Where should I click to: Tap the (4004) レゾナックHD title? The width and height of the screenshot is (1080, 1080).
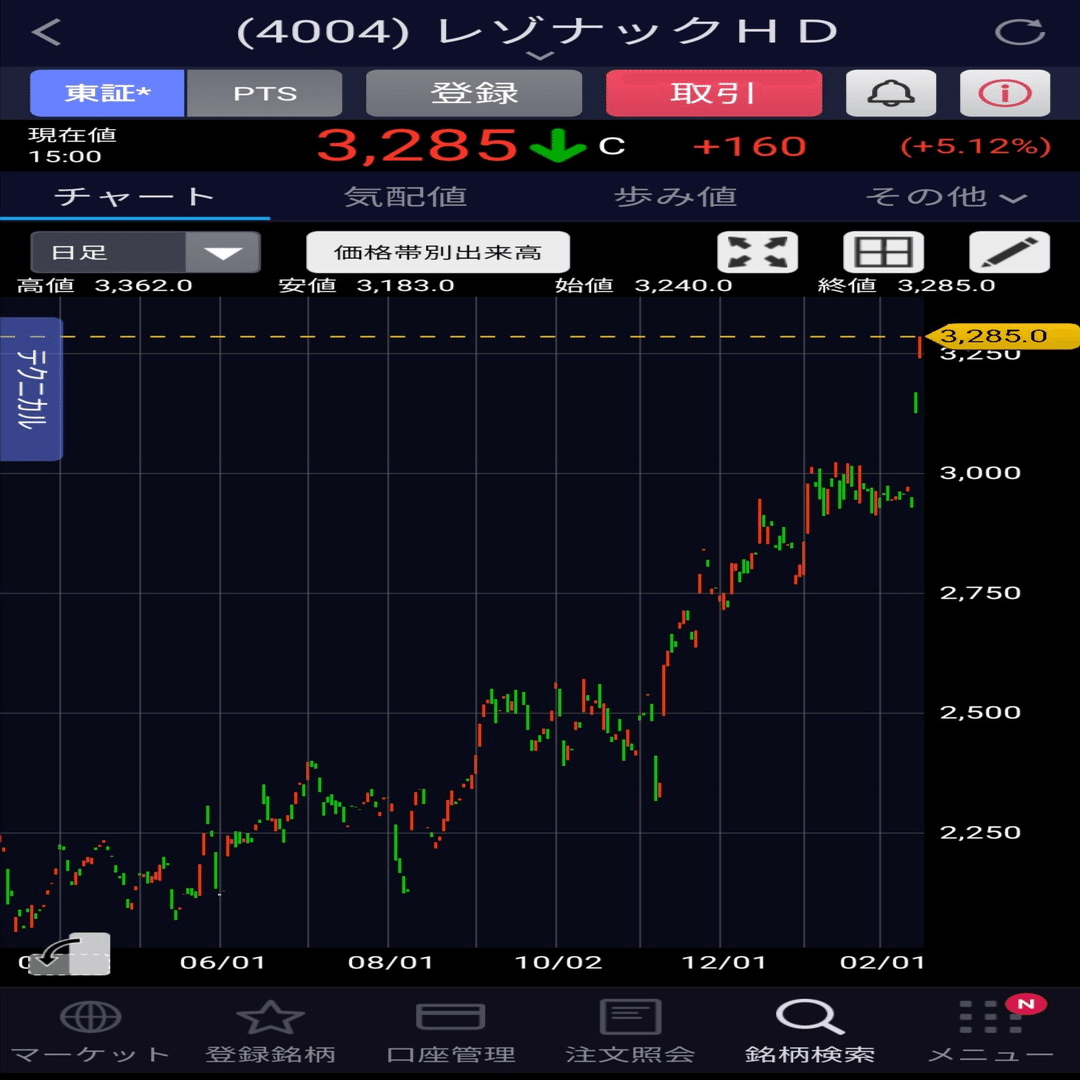point(537,32)
